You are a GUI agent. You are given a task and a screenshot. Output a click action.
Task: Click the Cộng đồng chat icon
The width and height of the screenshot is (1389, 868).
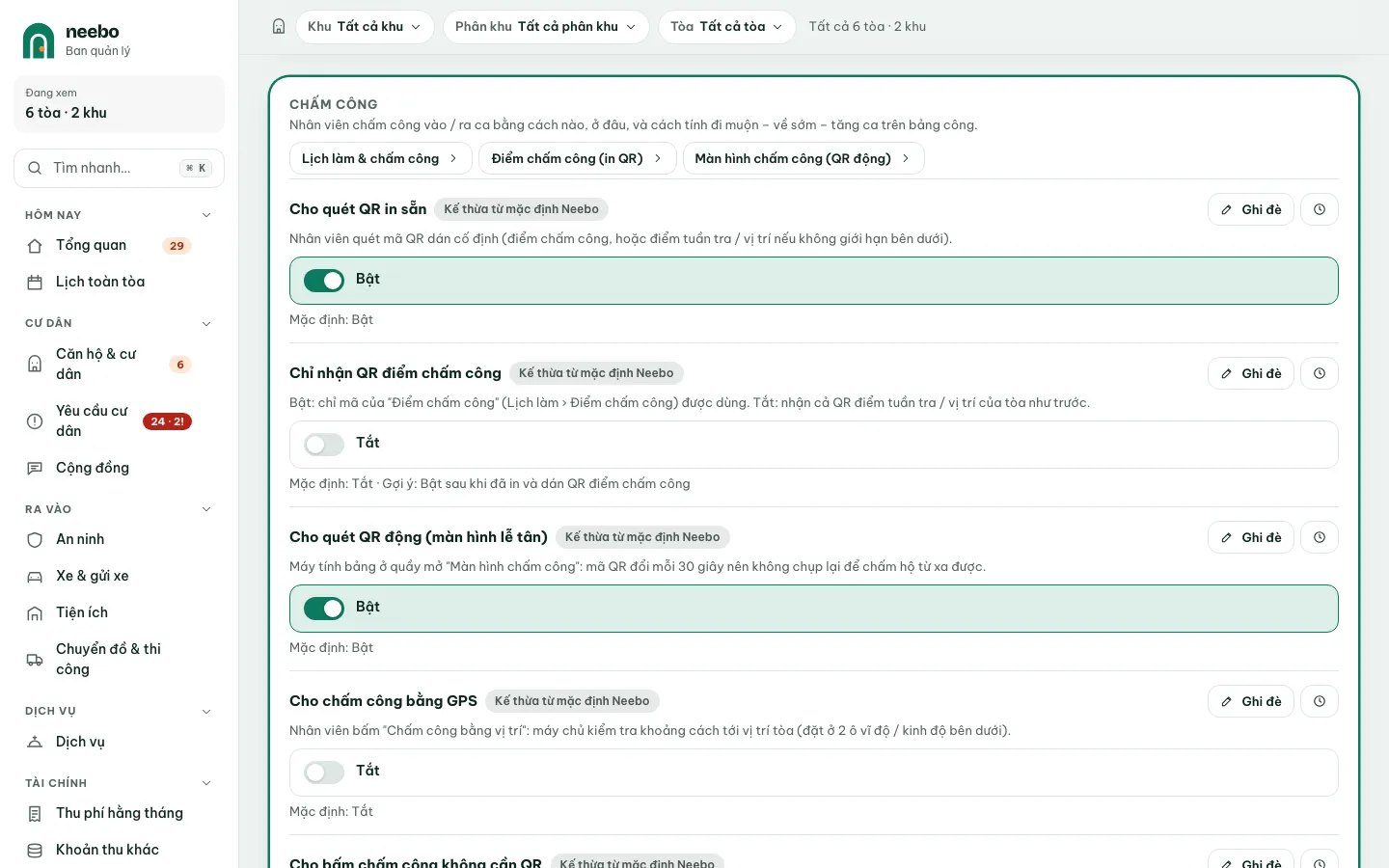pos(35,469)
